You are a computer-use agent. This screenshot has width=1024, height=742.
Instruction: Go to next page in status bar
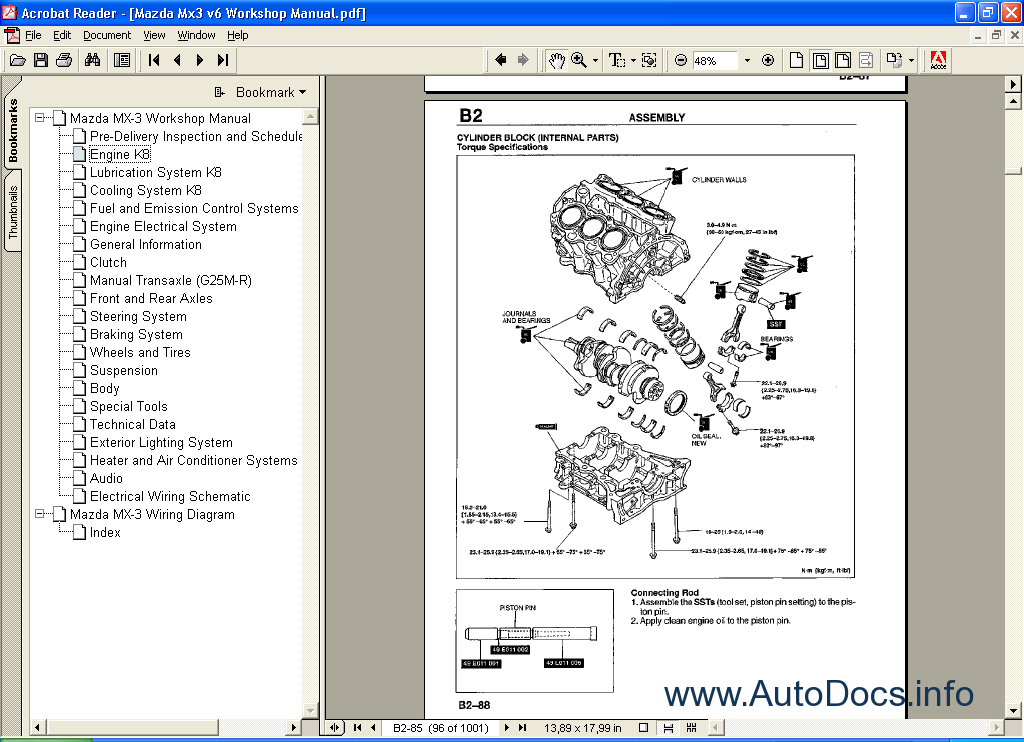point(507,728)
